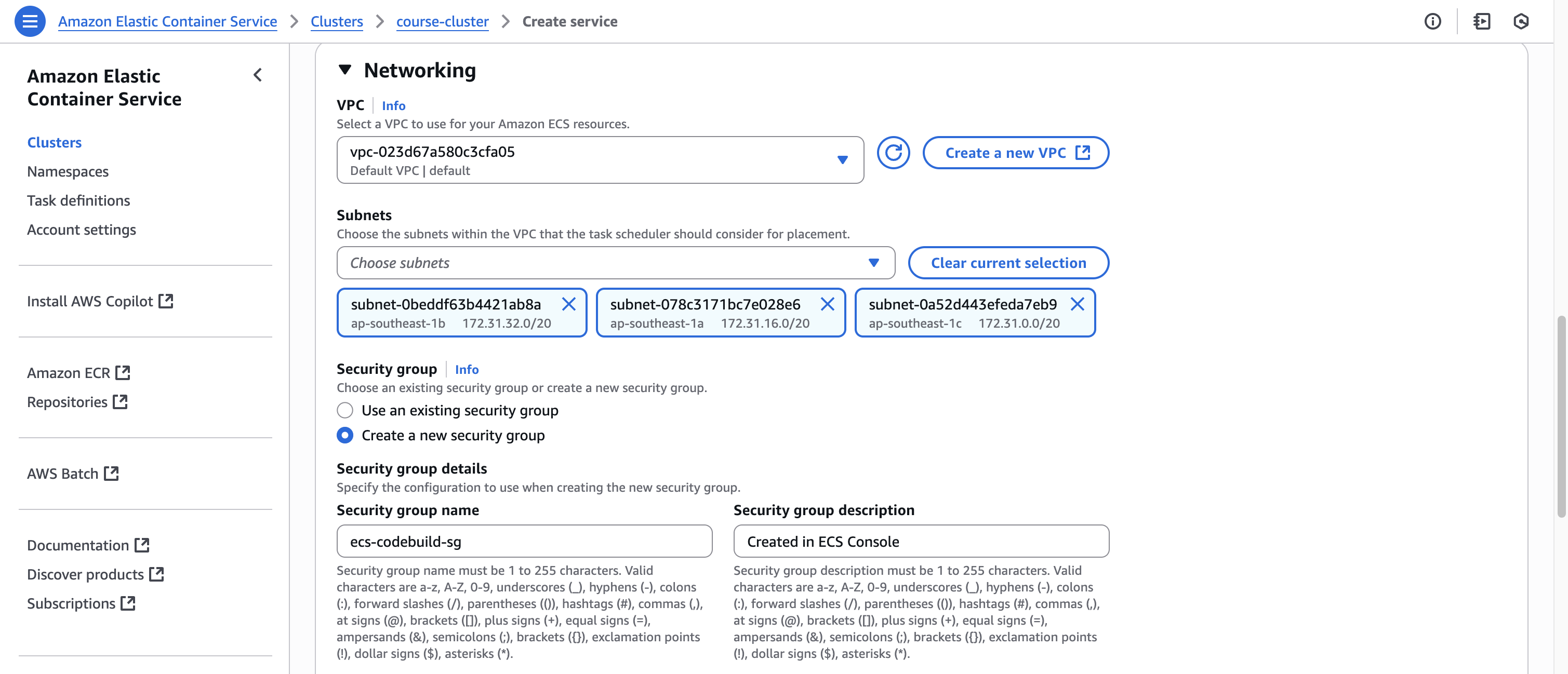Image resolution: width=1568 pixels, height=674 pixels.
Task: Click the info circle icon in the top bar
Action: point(1432,21)
